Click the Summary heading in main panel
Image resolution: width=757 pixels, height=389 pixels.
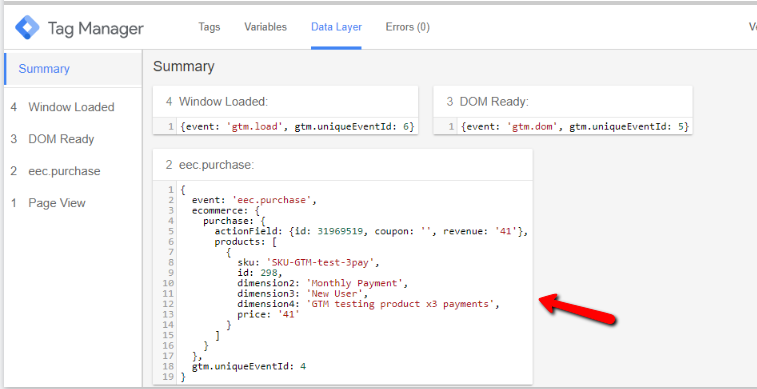click(x=184, y=67)
